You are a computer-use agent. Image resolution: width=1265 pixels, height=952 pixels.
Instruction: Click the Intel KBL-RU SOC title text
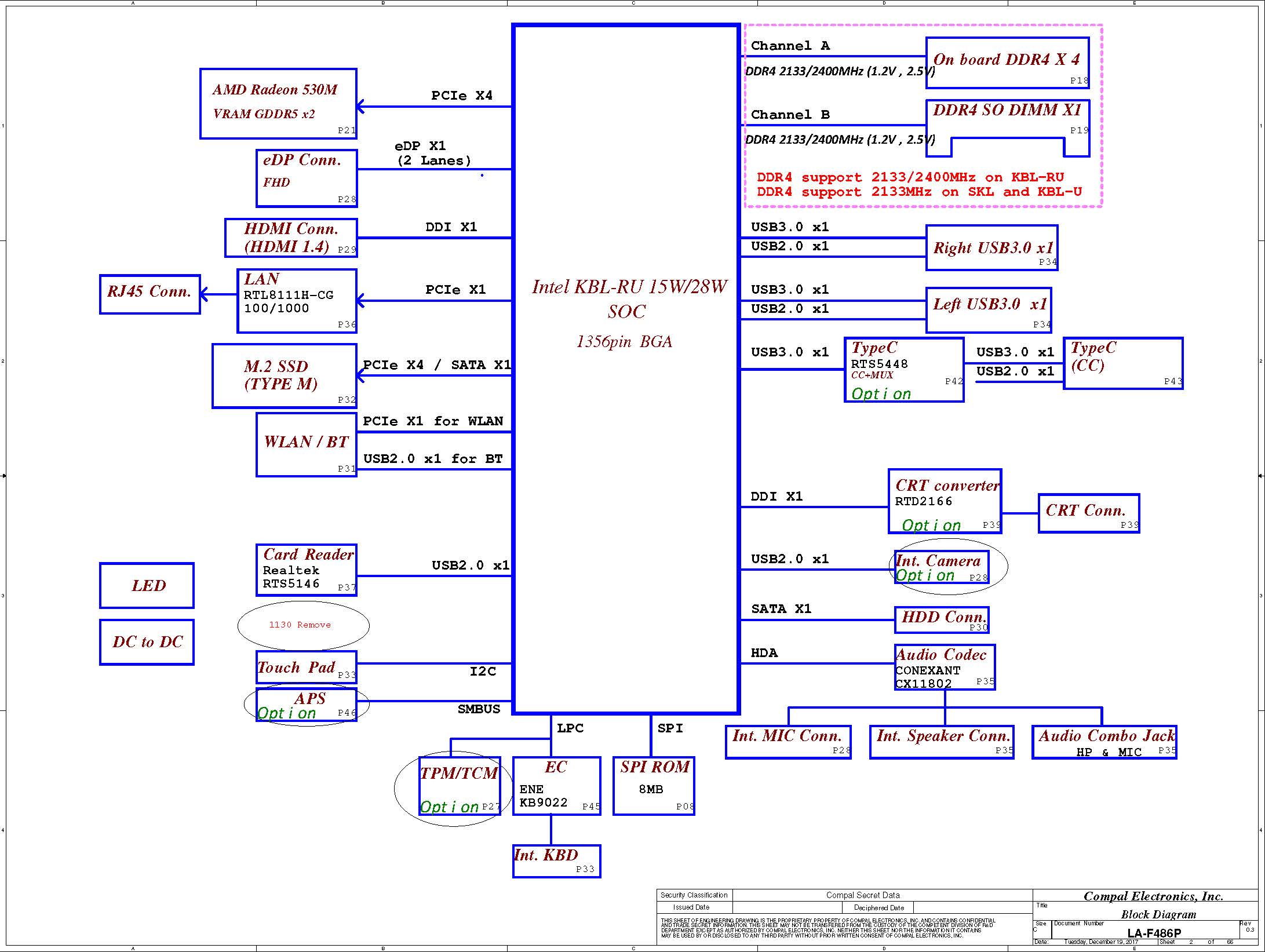(x=629, y=299)
